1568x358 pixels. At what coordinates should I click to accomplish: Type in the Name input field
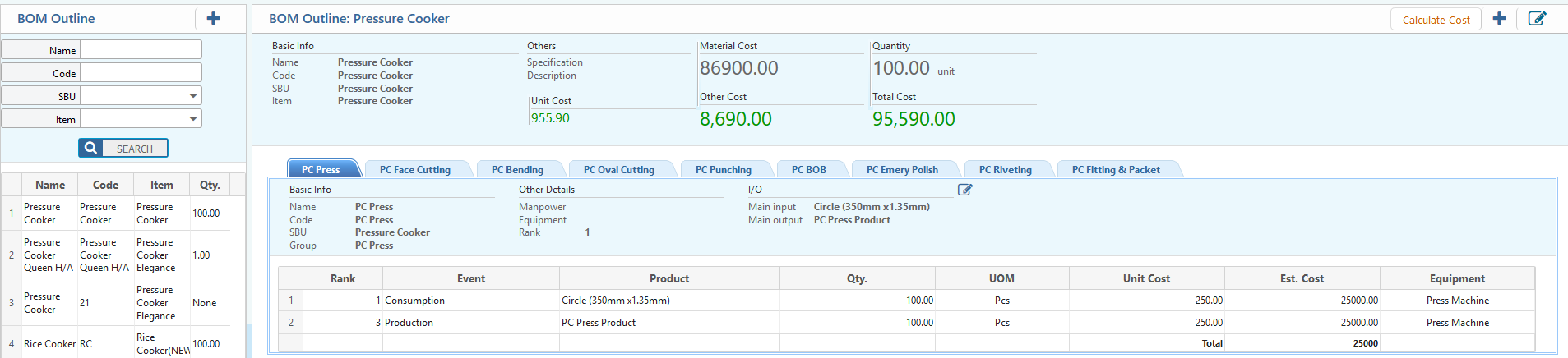click(x=141, y=50)
